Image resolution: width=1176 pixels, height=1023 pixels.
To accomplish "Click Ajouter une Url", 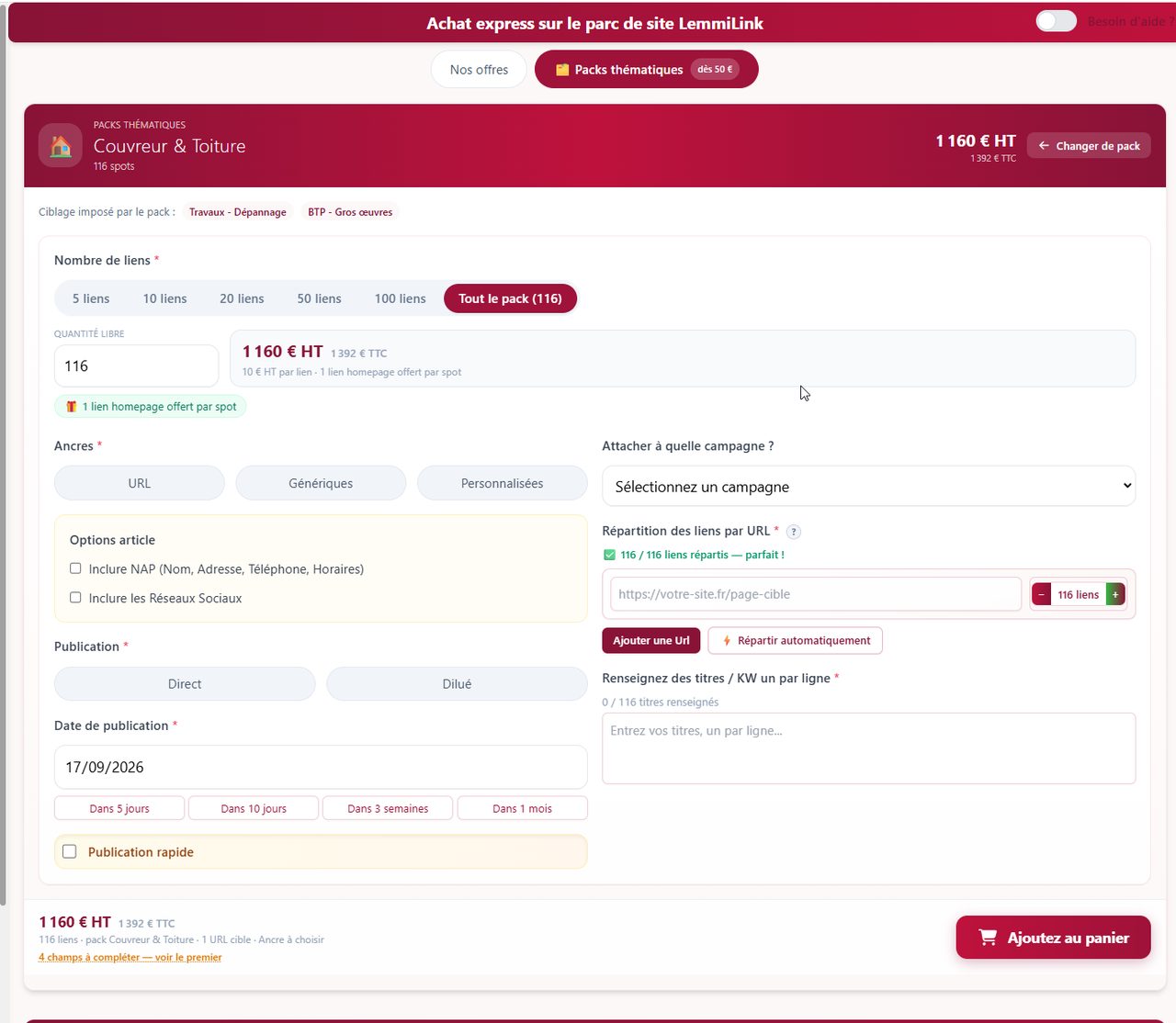I will 651,640.
